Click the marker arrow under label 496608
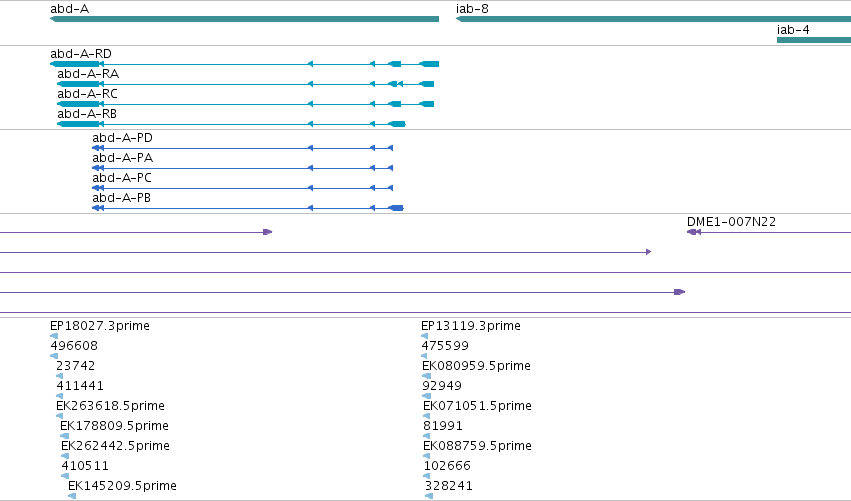This screenshot has height=501, width=851. [54, 356]
